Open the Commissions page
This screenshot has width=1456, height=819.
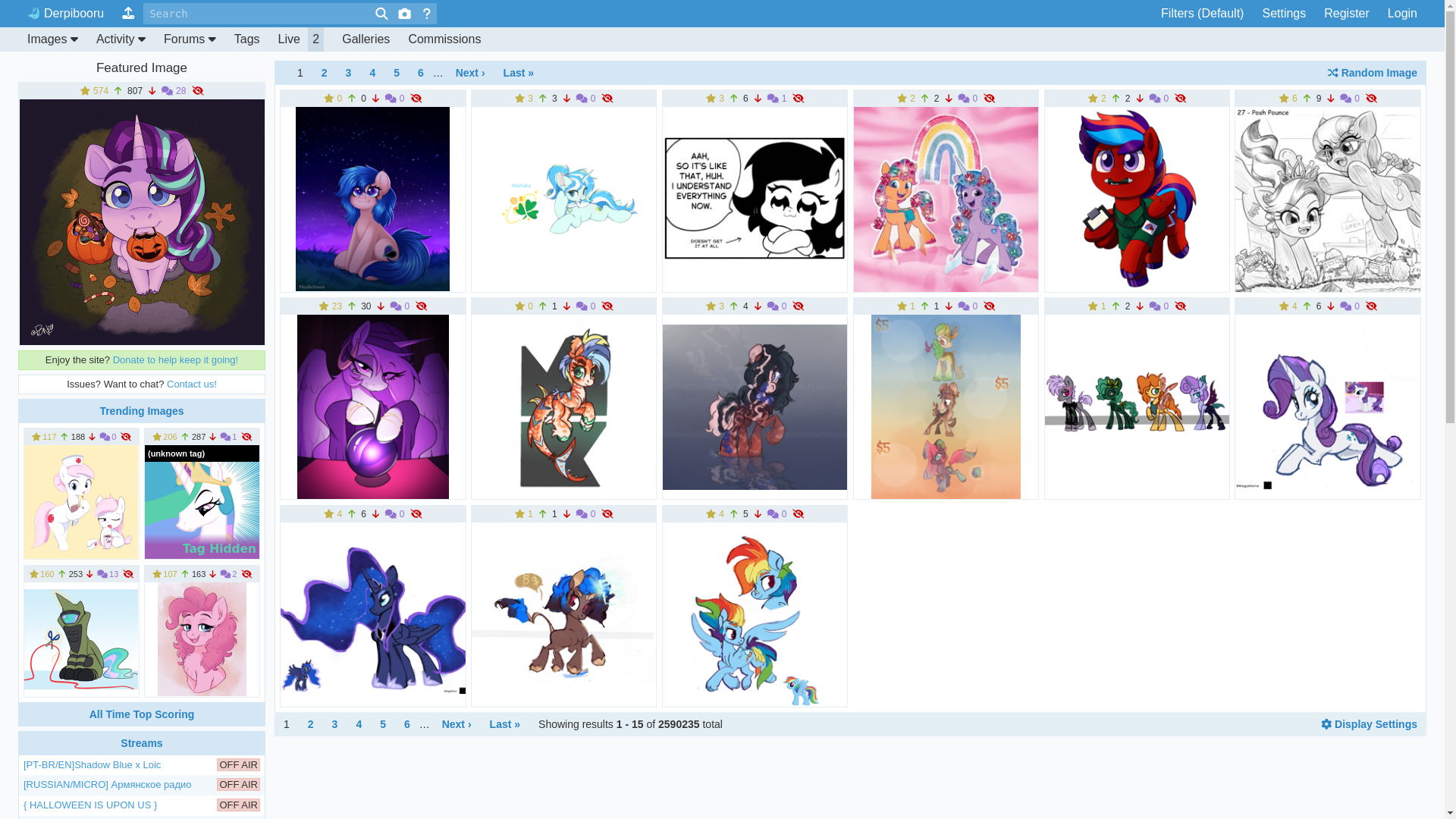(x=444, y=39)
